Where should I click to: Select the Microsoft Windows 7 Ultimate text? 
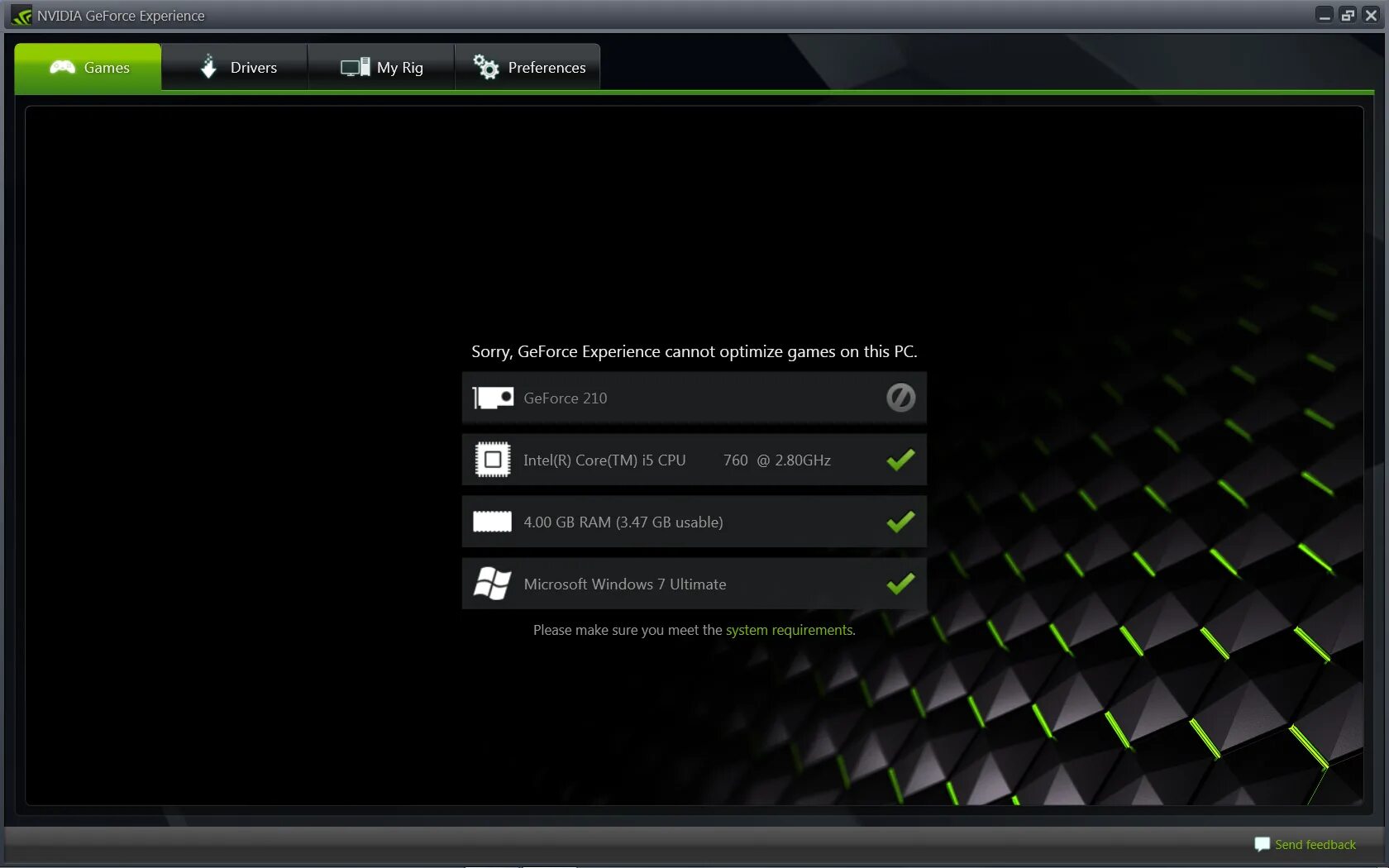(x=625, y=584)
